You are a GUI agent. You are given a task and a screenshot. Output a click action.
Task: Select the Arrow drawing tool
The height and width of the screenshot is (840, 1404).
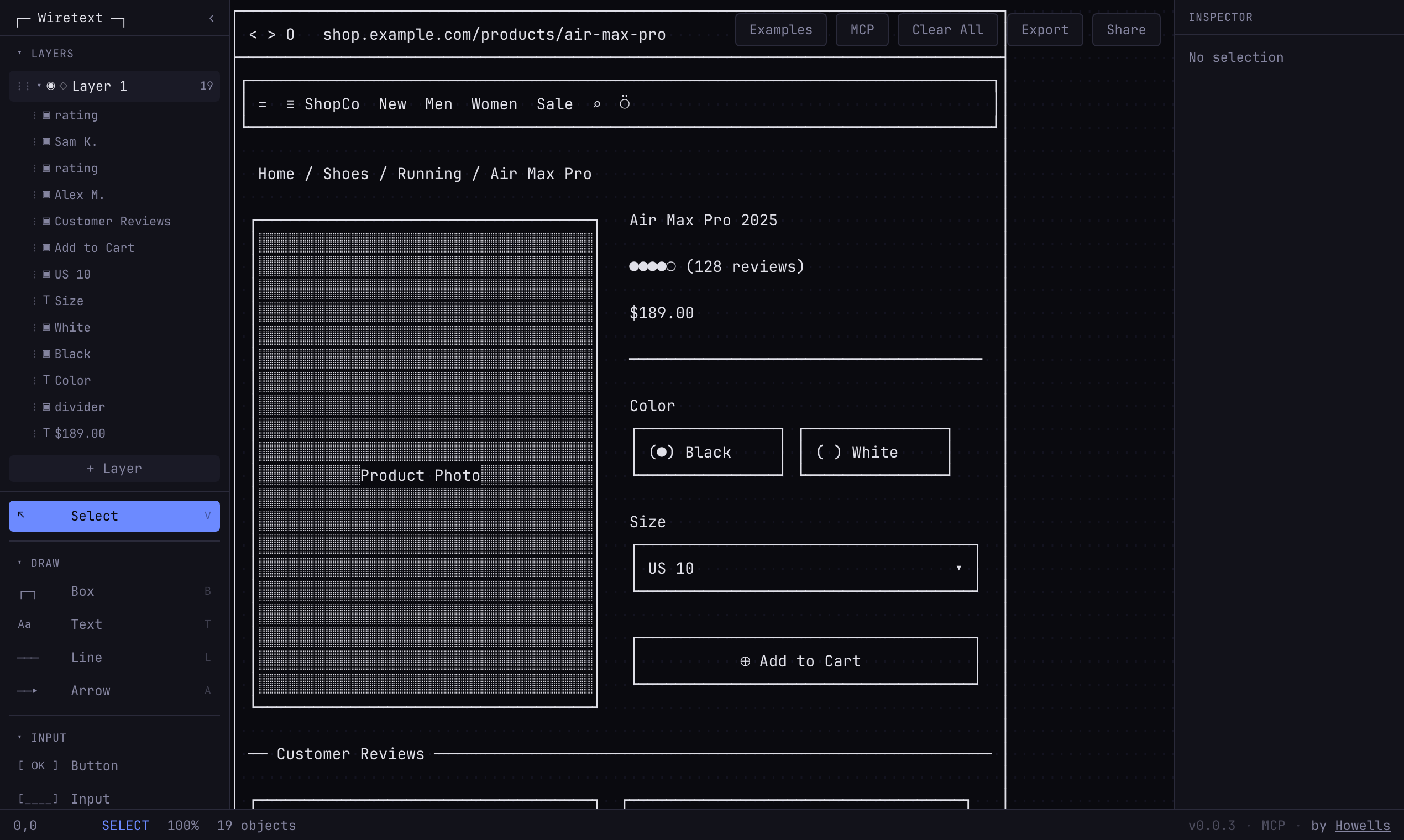click(91, 691)
